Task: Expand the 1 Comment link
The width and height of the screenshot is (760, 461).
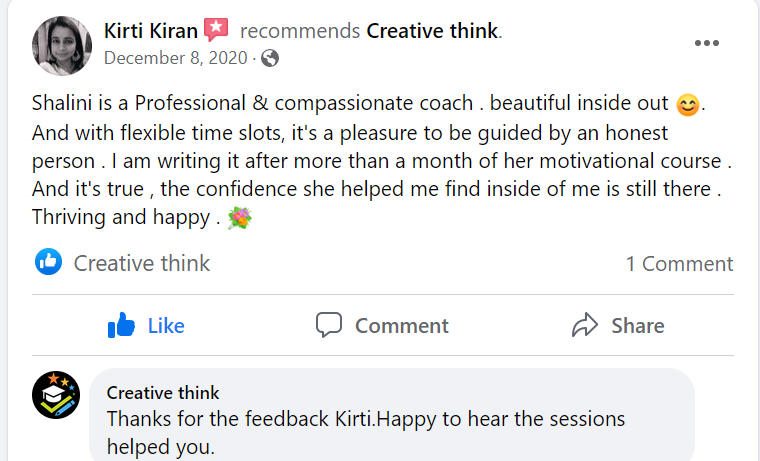Action: 679,264
